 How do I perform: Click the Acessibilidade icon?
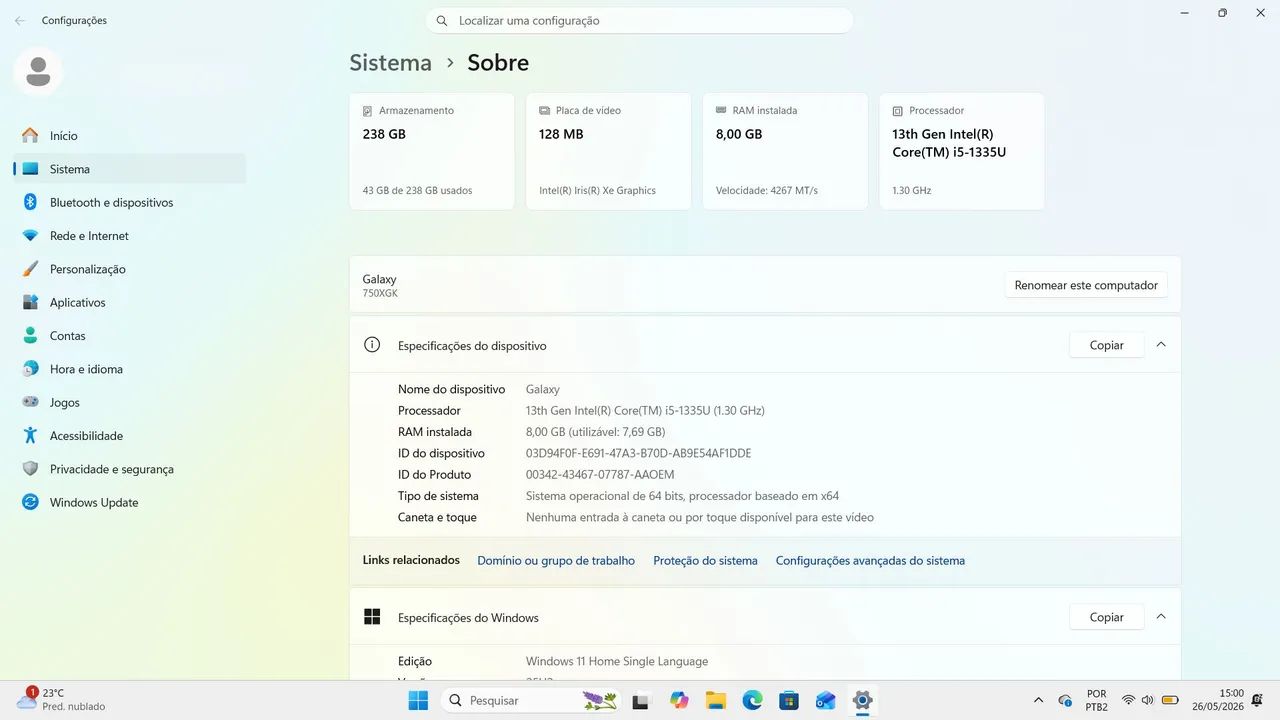(30, 436)
